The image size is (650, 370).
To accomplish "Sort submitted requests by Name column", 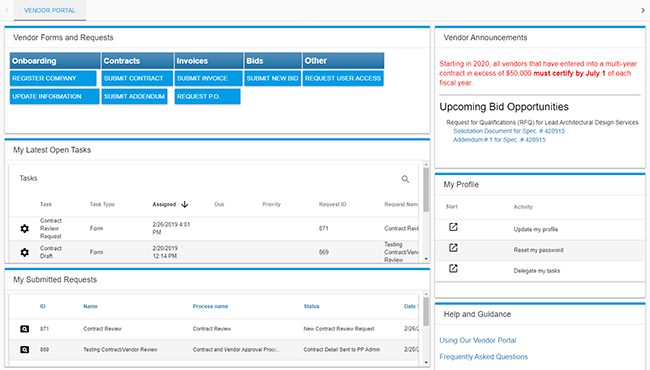I will coord(90,306).
